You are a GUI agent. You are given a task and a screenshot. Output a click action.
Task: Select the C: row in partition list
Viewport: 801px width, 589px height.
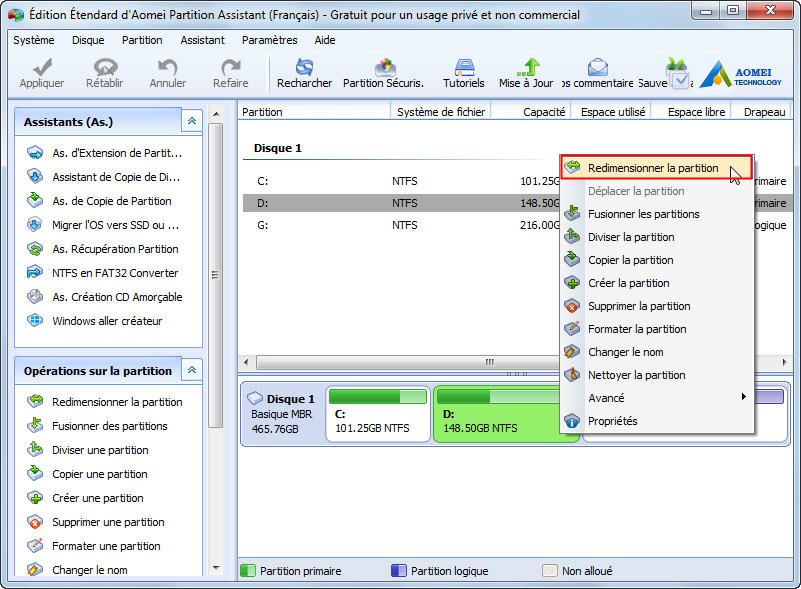tap(402, 181)
